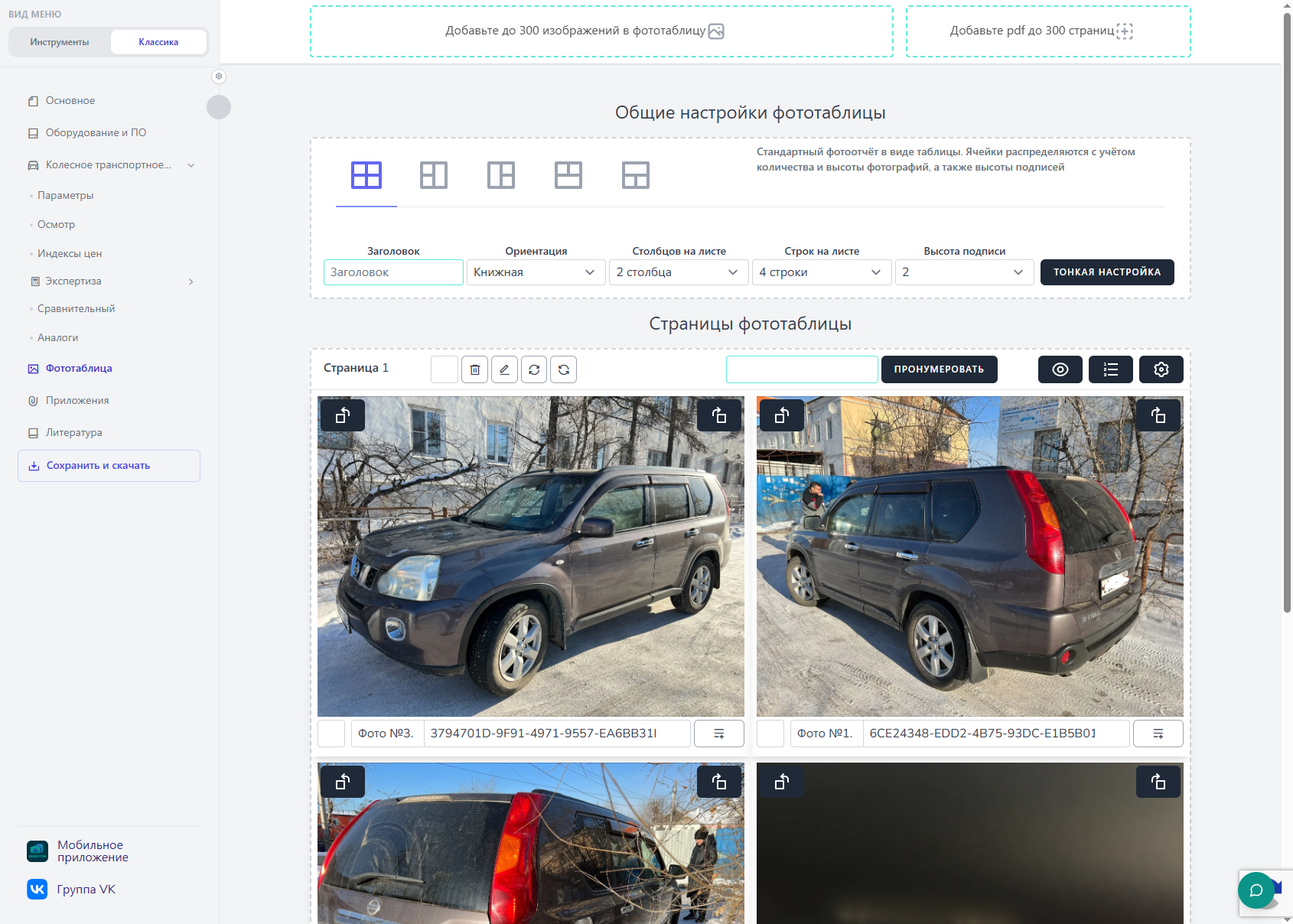1293x924 pixels.
Task: Open the Строк на листе dropdown
Action: 822,272
